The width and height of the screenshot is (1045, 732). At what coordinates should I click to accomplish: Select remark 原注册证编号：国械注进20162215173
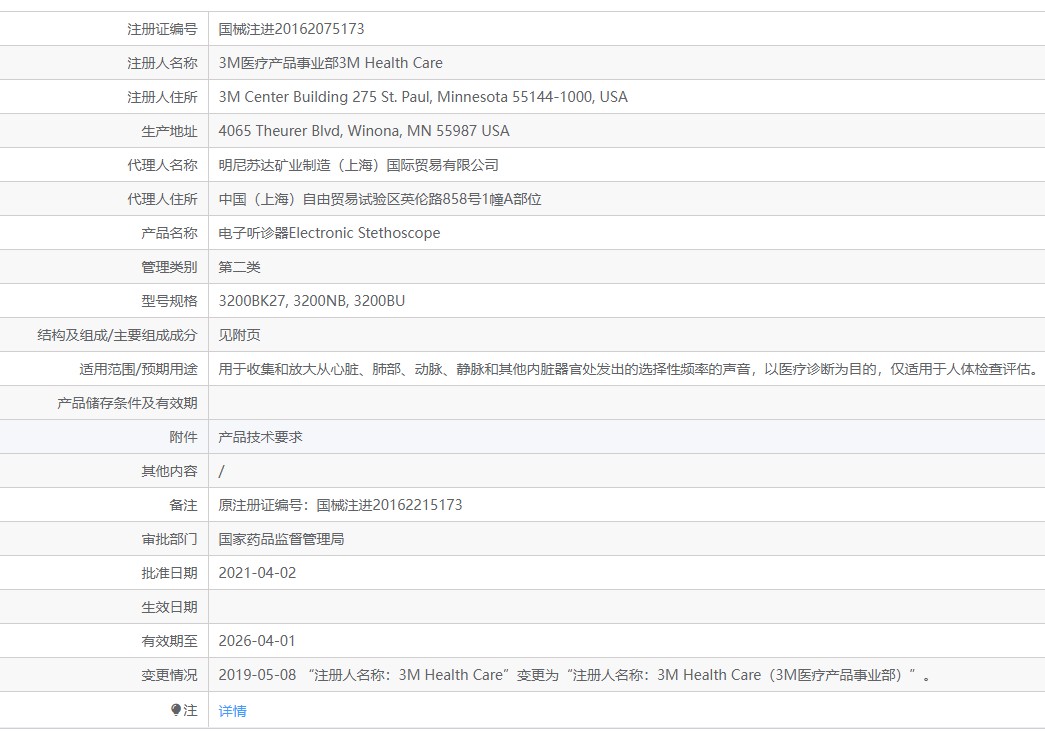tap(341, 505)
